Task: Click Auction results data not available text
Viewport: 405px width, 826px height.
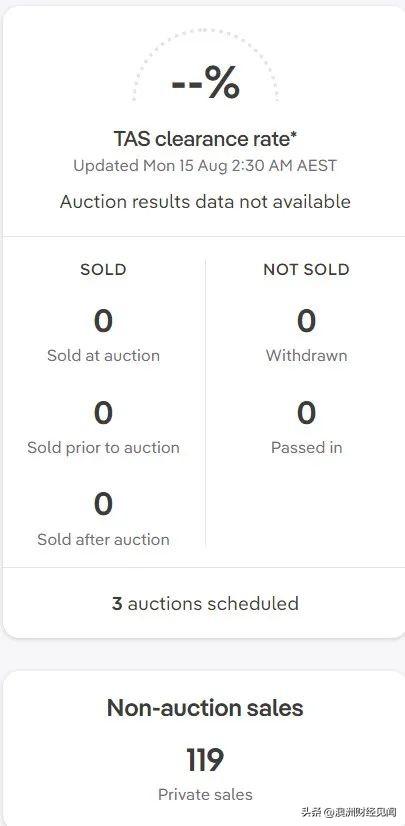Action: pos(205,202)
